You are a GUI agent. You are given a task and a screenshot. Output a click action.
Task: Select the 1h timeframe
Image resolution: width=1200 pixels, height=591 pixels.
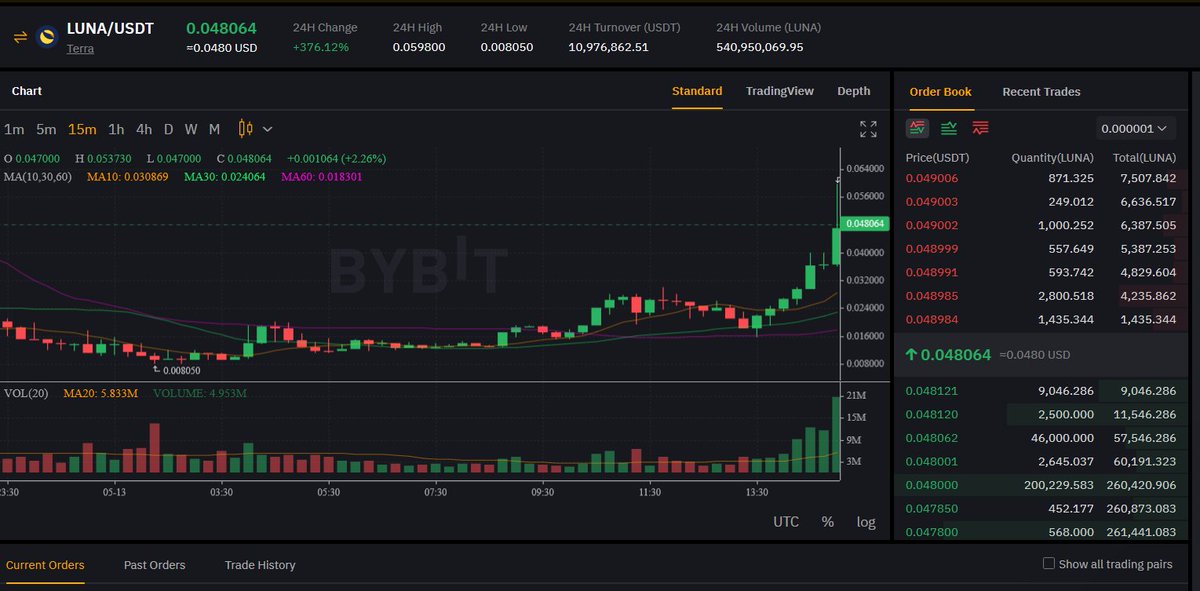tap(116, 129)
